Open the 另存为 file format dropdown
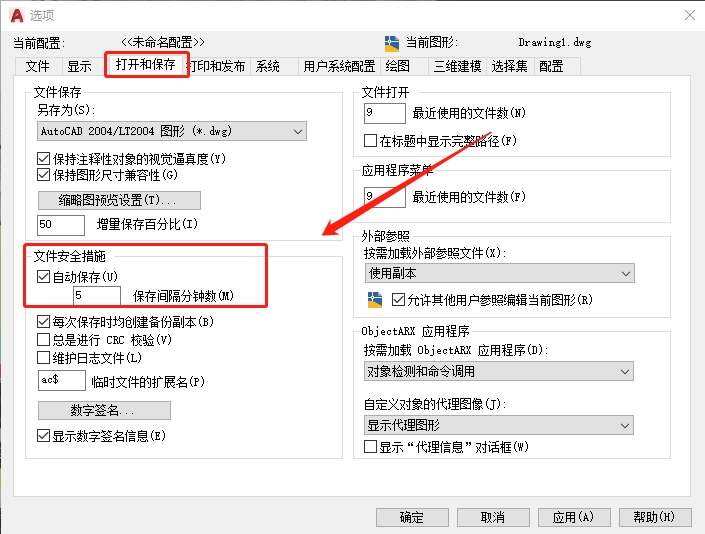The width and height of the screenshot is (705, 534). (x=172, y=131)
